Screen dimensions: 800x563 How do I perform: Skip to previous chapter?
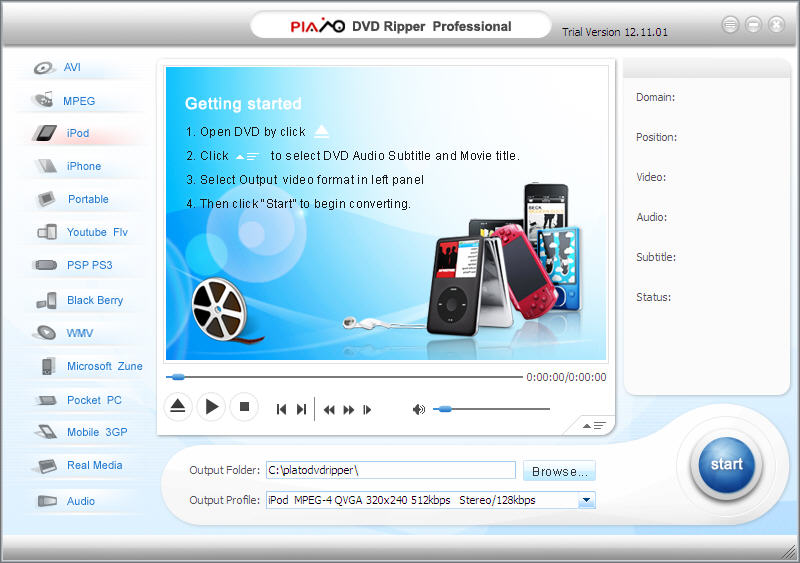pos(281,409)
